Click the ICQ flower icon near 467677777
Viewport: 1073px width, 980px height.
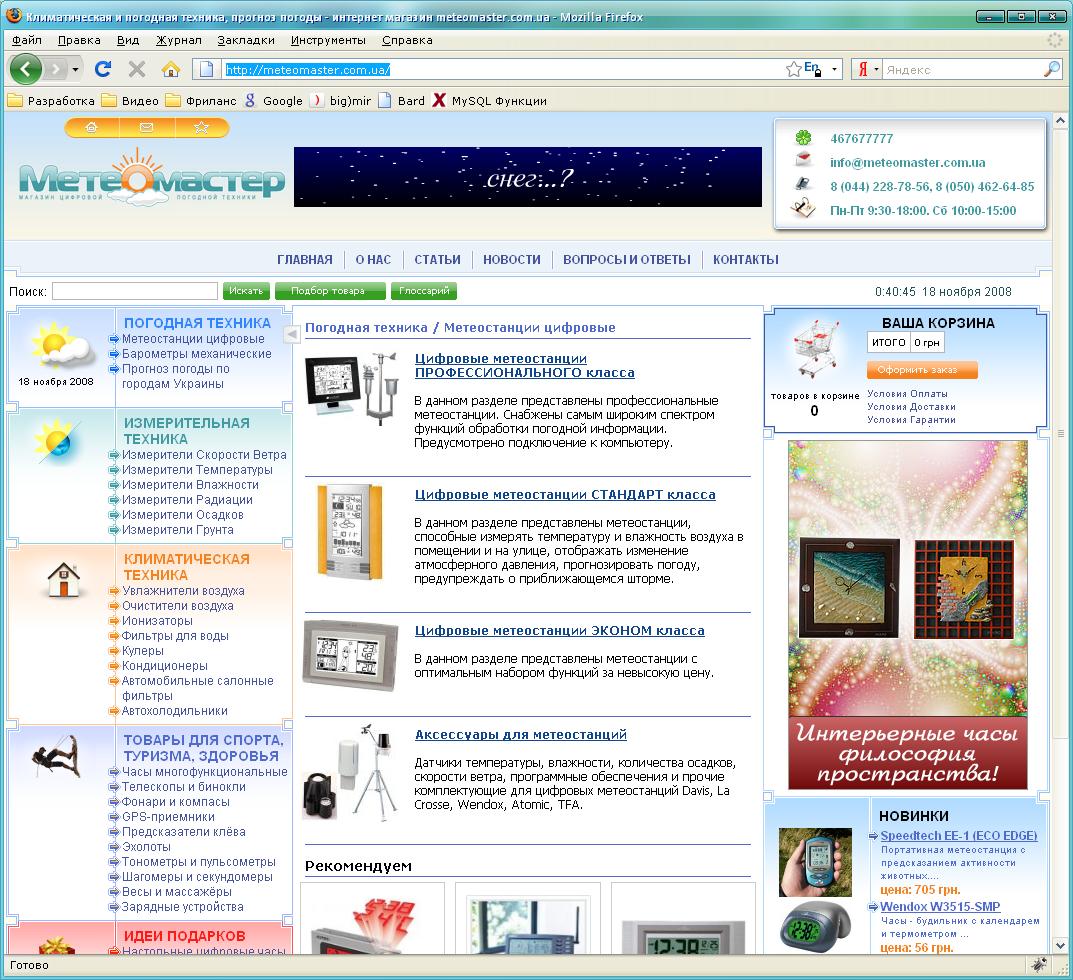point(803,138)
